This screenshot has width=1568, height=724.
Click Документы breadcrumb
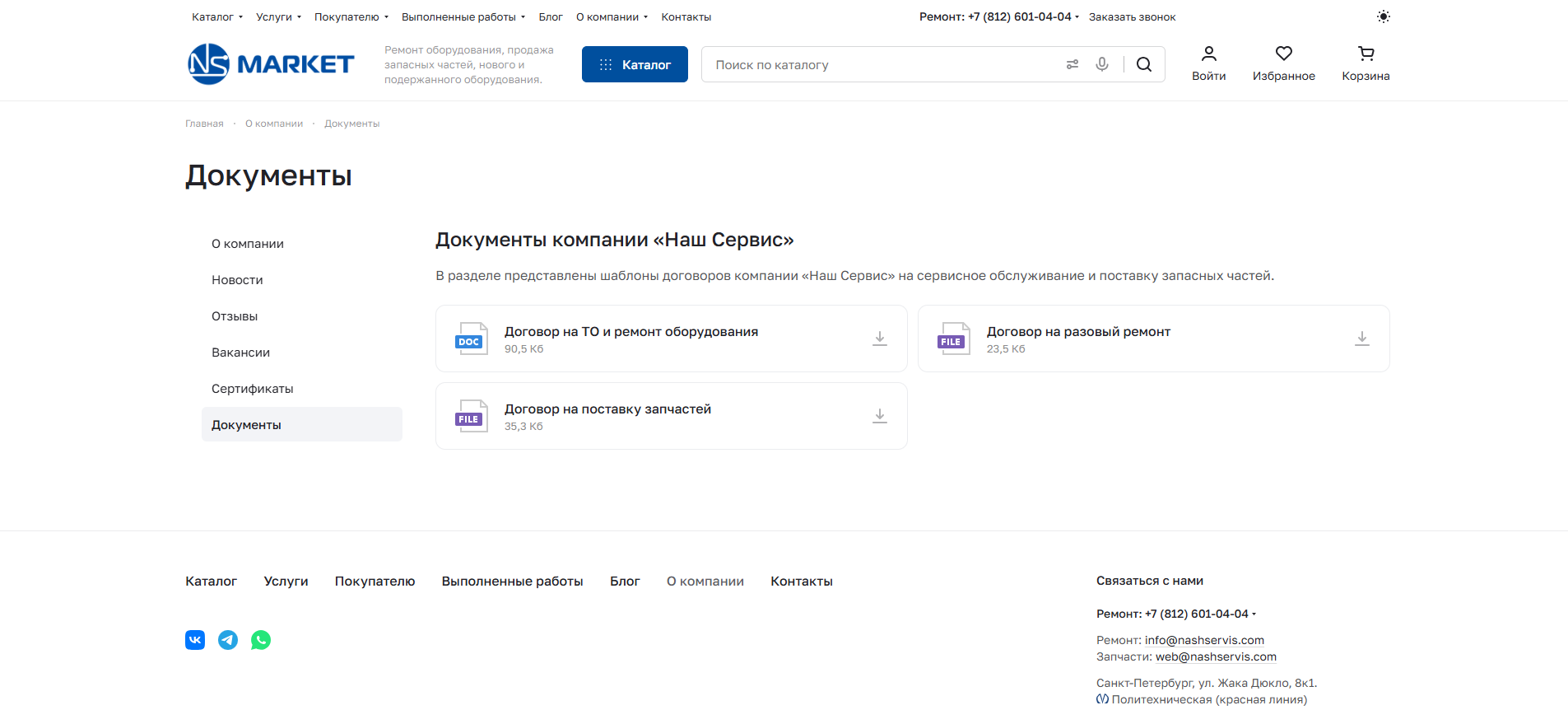click(x=352, y=124)
